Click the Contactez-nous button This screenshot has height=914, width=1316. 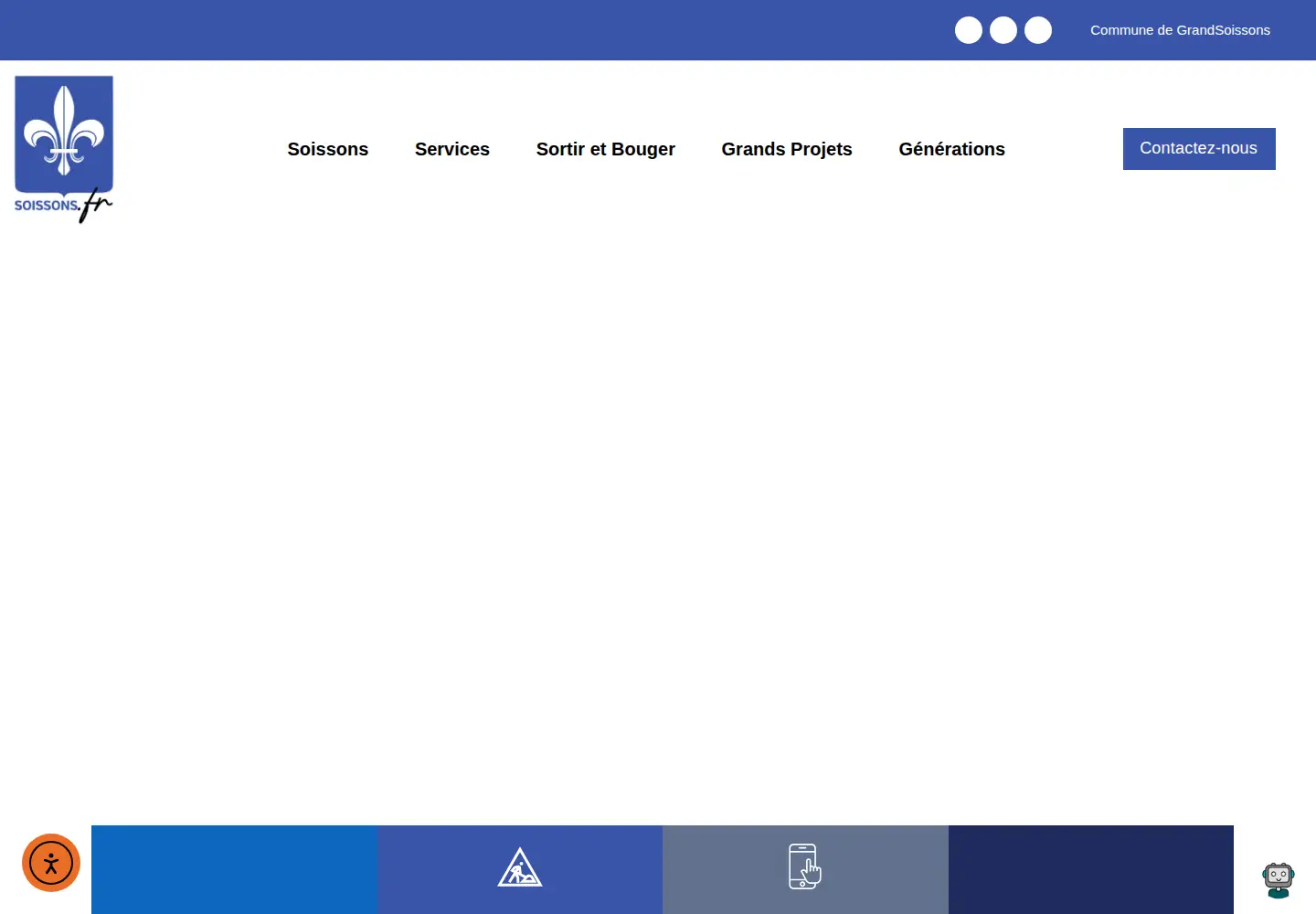(x=1199, y=149)
